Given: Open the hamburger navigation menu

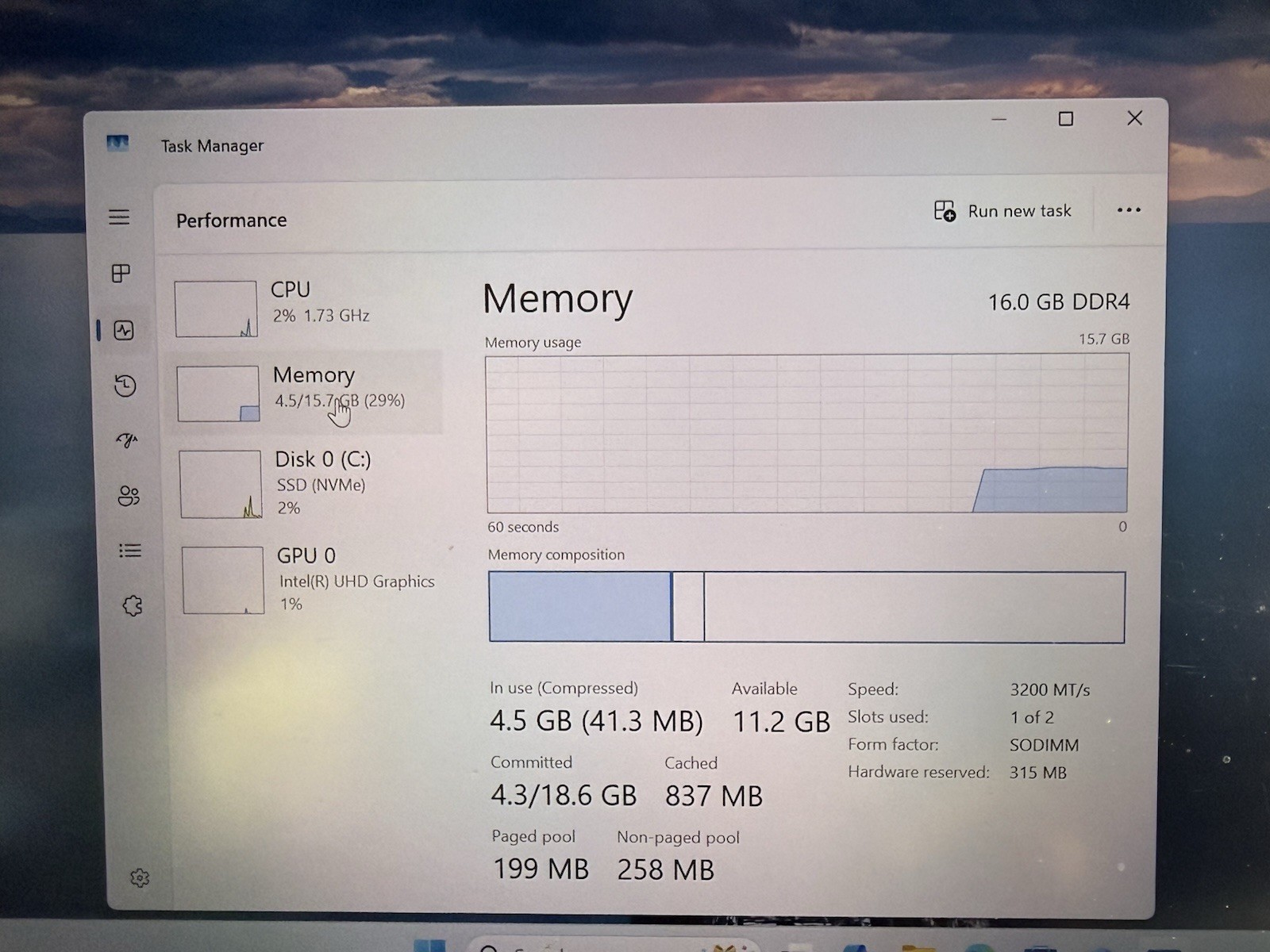Looking at the screenshot, I should [x=119, y=217].
